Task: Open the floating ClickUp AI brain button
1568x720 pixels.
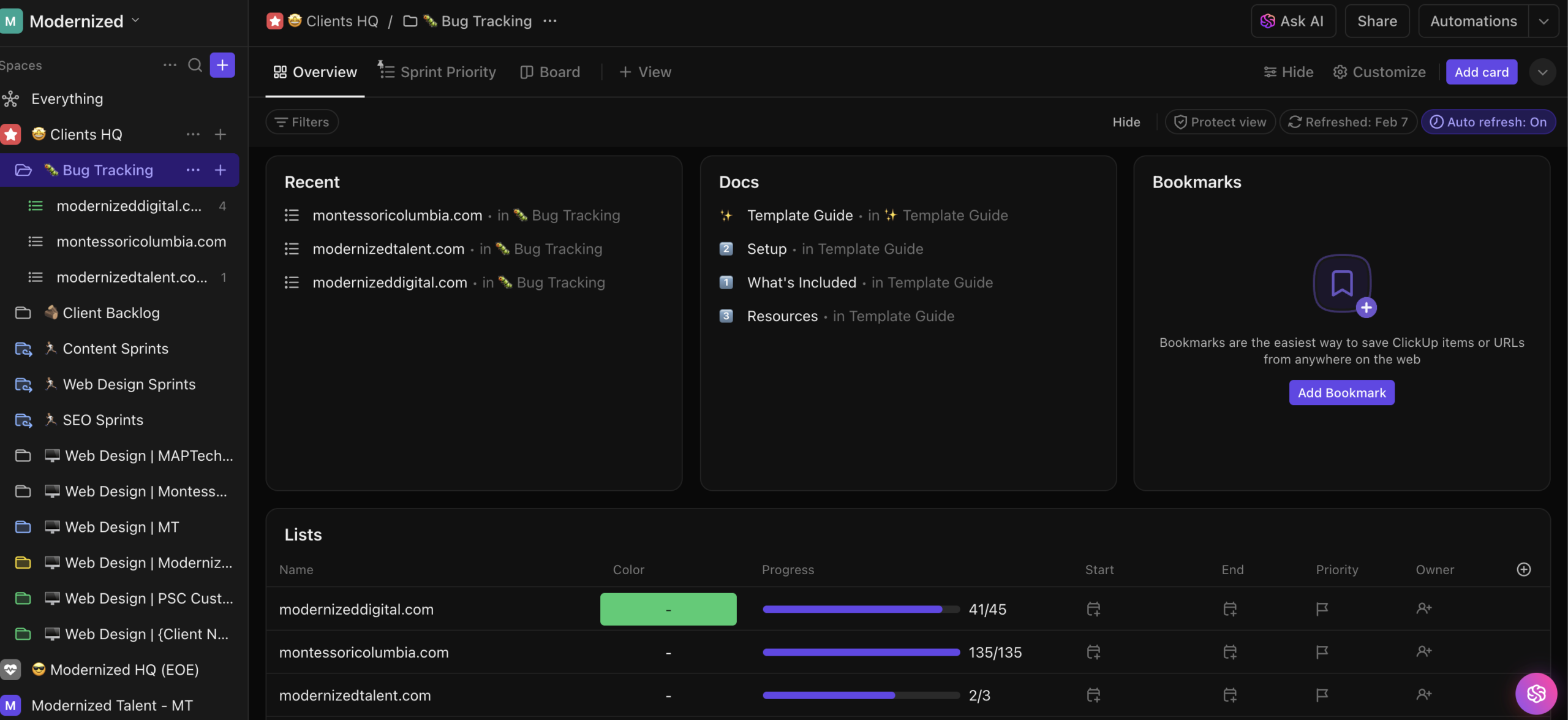Action: tap(1536, 693)
